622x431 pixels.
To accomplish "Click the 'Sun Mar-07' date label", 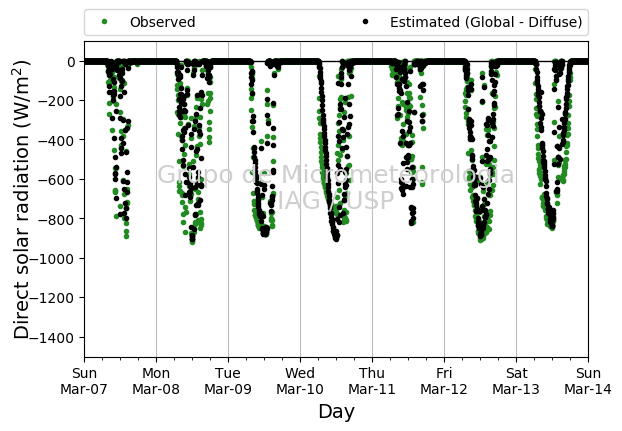I will 84,381.
